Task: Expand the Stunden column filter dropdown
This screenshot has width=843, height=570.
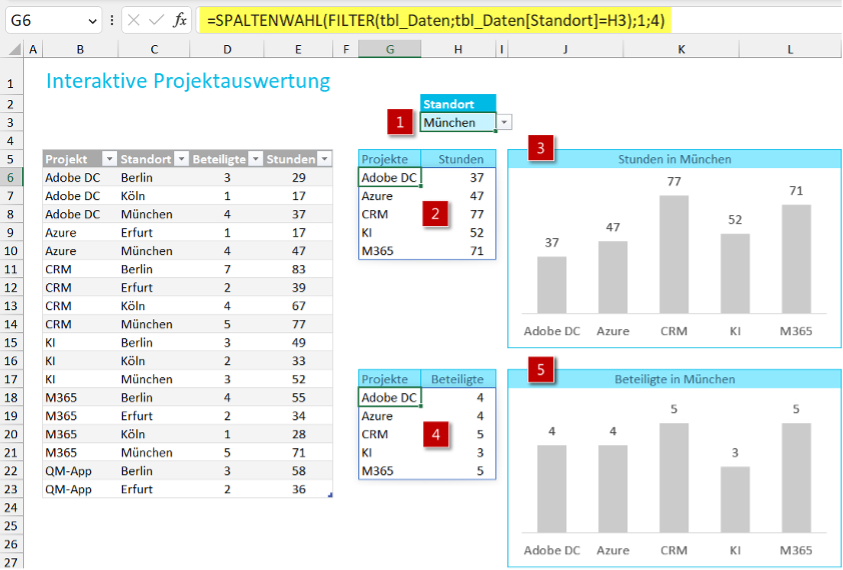Action: tap(323, 159)
